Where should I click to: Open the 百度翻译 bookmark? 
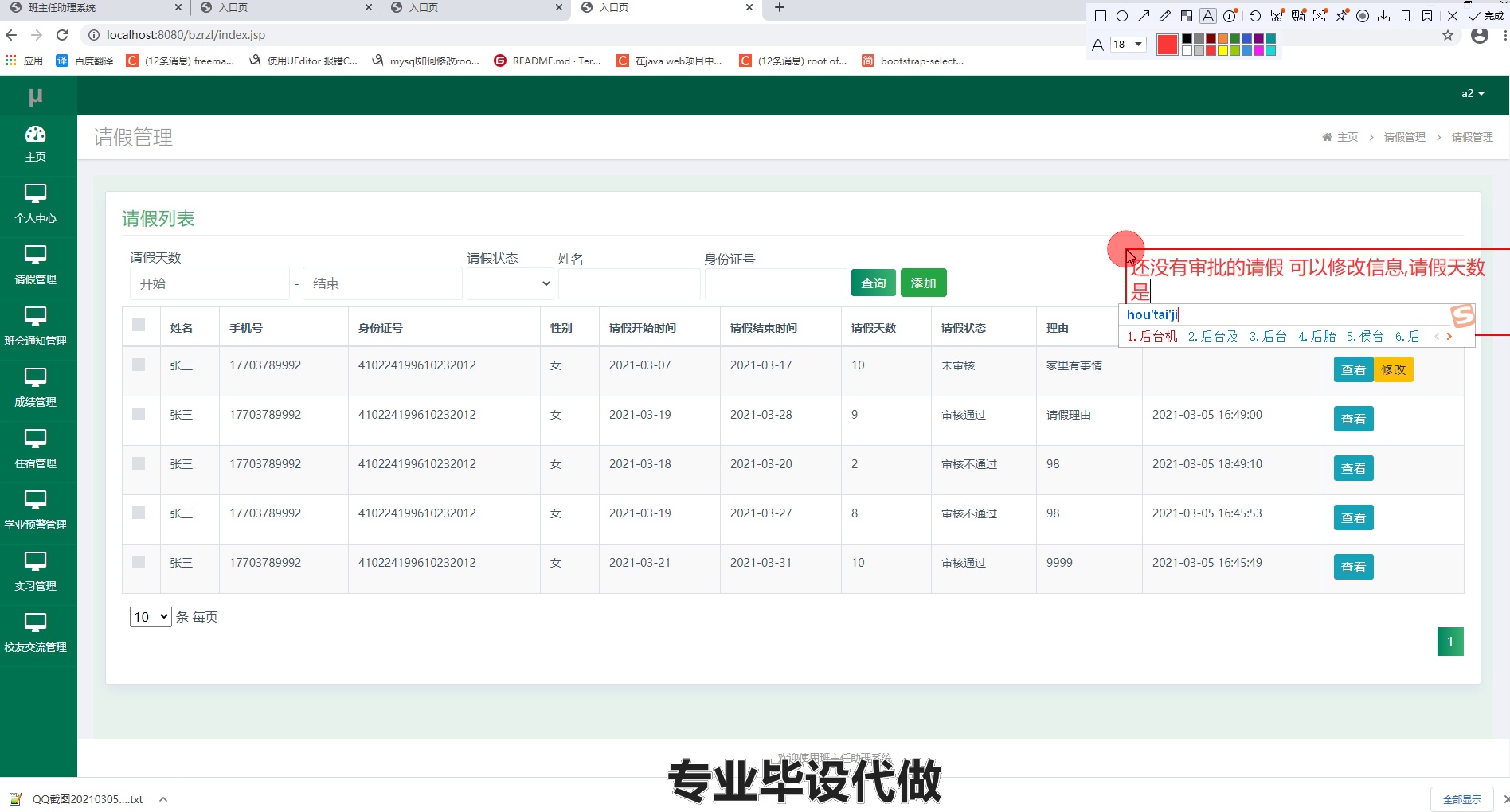click(84, 61)
